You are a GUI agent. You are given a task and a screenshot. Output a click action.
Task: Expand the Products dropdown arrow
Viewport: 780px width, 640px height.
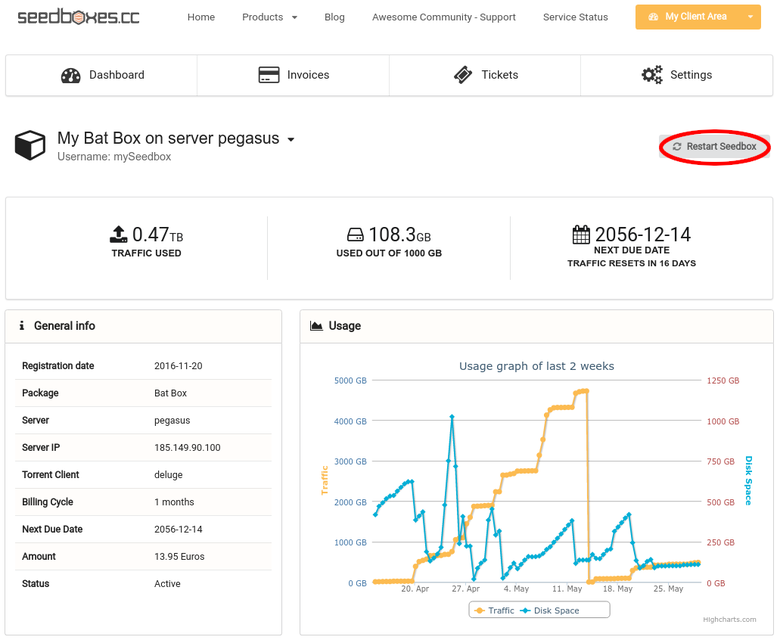294,17
